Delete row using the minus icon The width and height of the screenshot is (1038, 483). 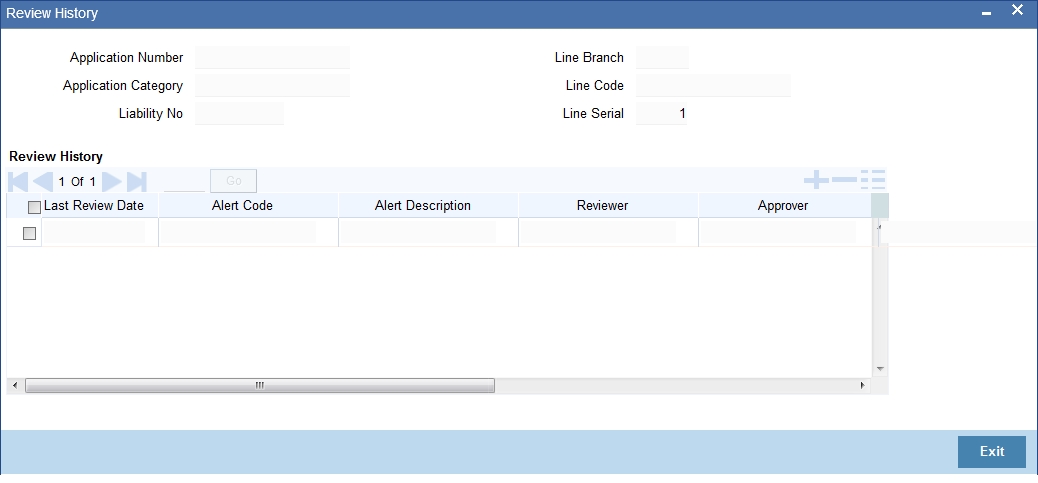click(844, 179)
